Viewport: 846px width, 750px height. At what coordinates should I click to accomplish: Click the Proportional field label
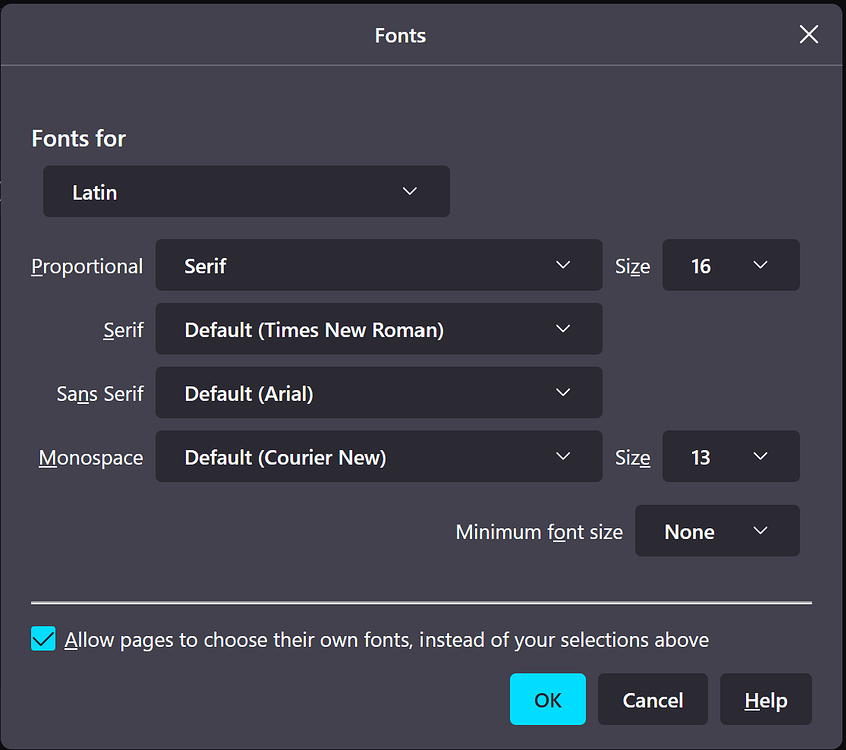[87, 266]
